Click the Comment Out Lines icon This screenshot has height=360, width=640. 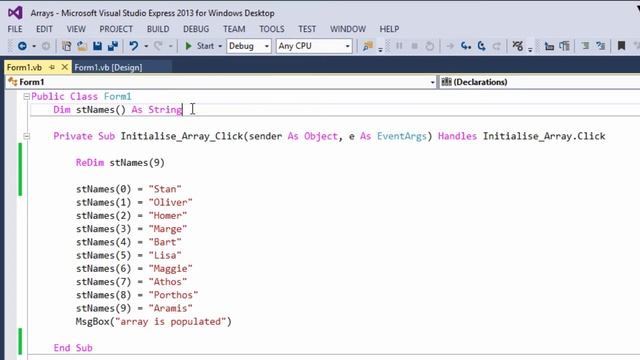click(585, 46)
